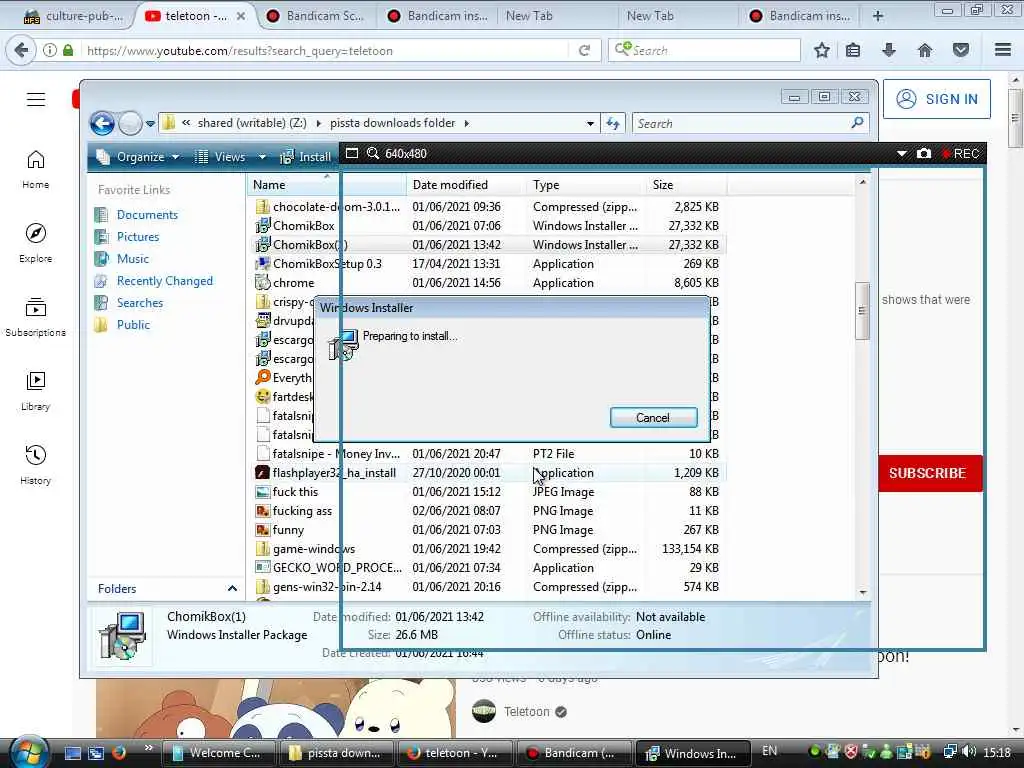The width and height of the screenshot is (1024, 768).
Task: Open the Views dropdown arrow in Explorer
Action: (x=262, y=157)
